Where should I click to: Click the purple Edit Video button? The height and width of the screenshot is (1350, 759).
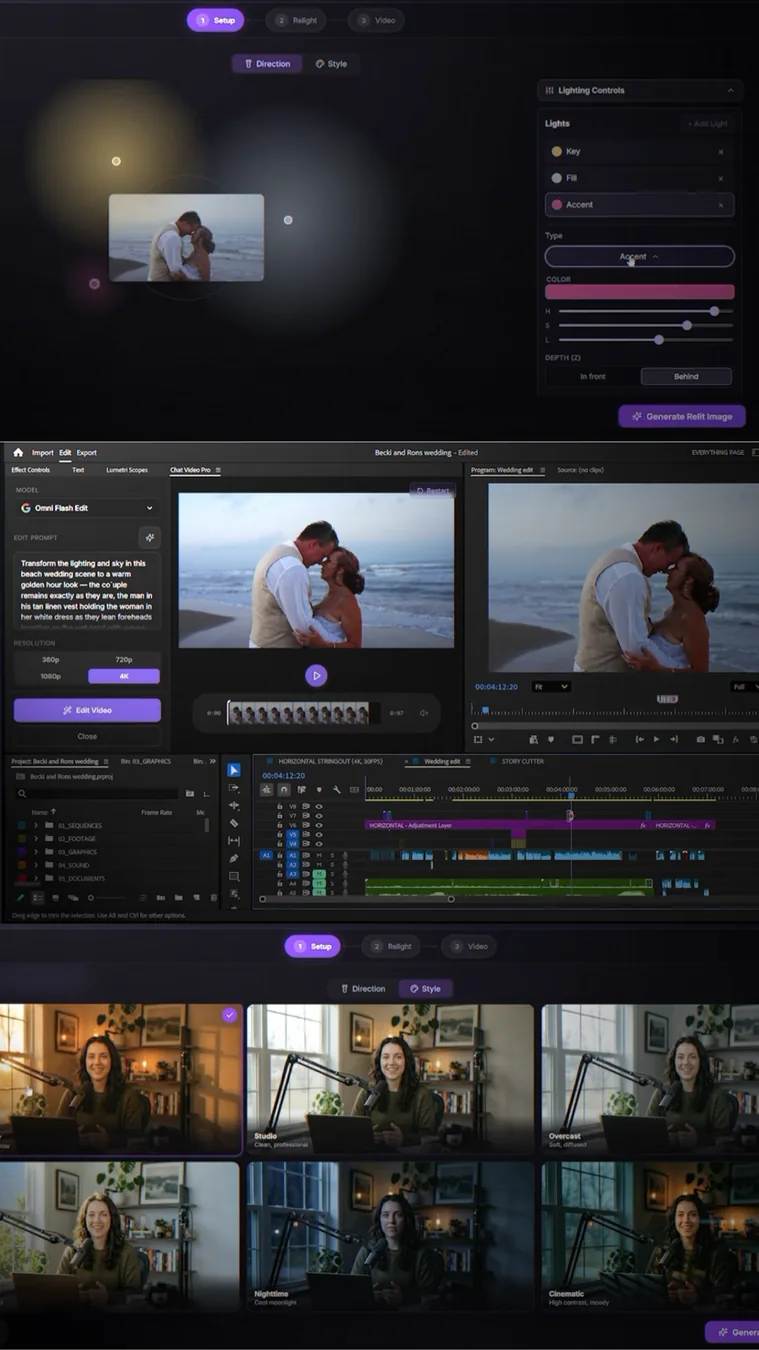87,710
